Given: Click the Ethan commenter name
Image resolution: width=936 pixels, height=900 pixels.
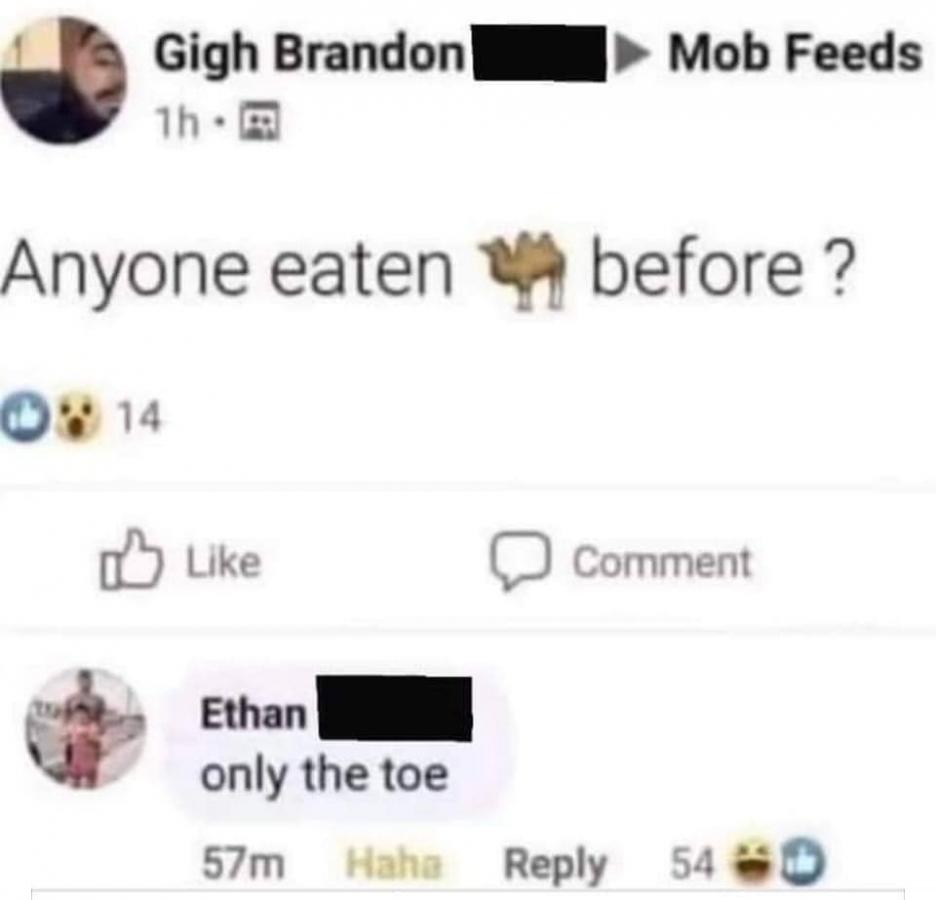Looking at the screenshot, I should coord(253,714).
